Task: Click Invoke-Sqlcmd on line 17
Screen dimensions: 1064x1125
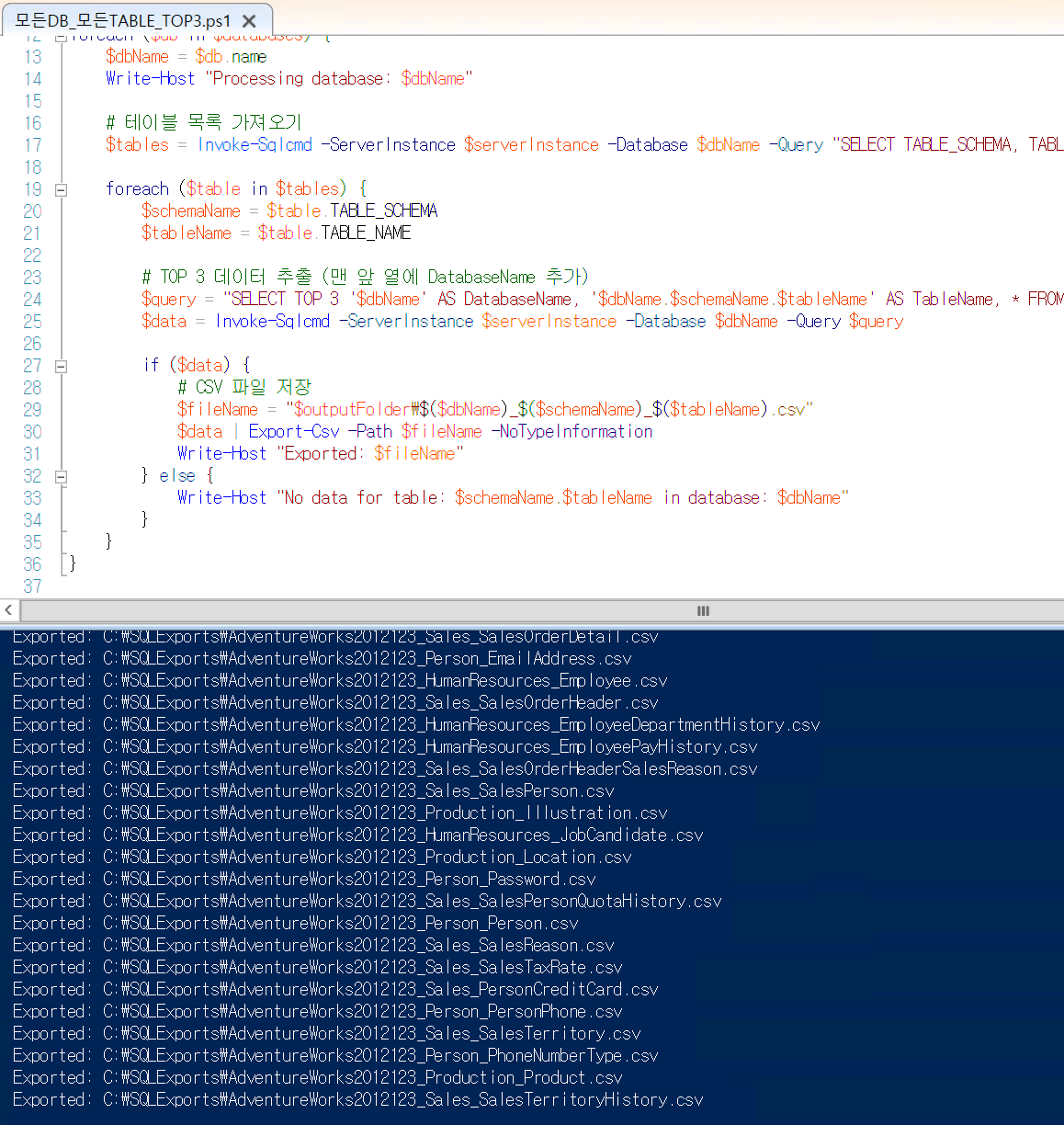Action: 255,144
